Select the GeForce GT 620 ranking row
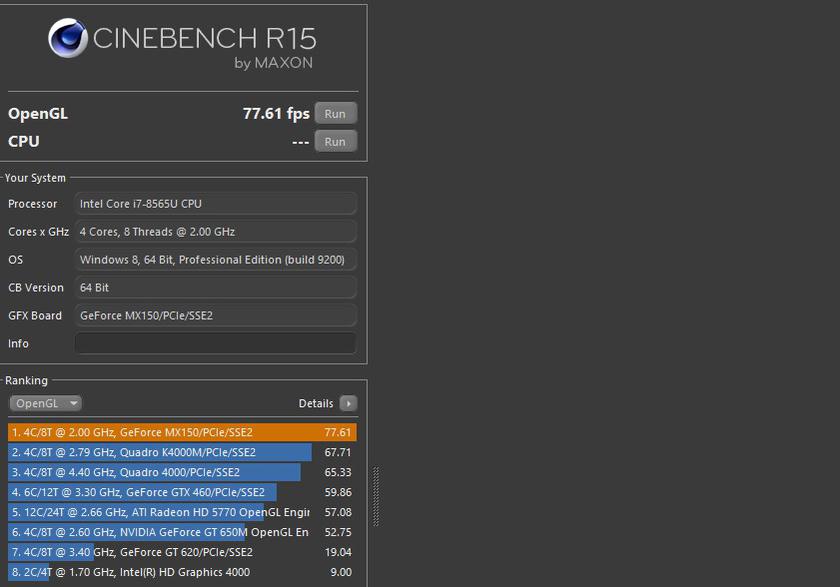Viewport: 840px width, 587px height. [x=182, y=552]
